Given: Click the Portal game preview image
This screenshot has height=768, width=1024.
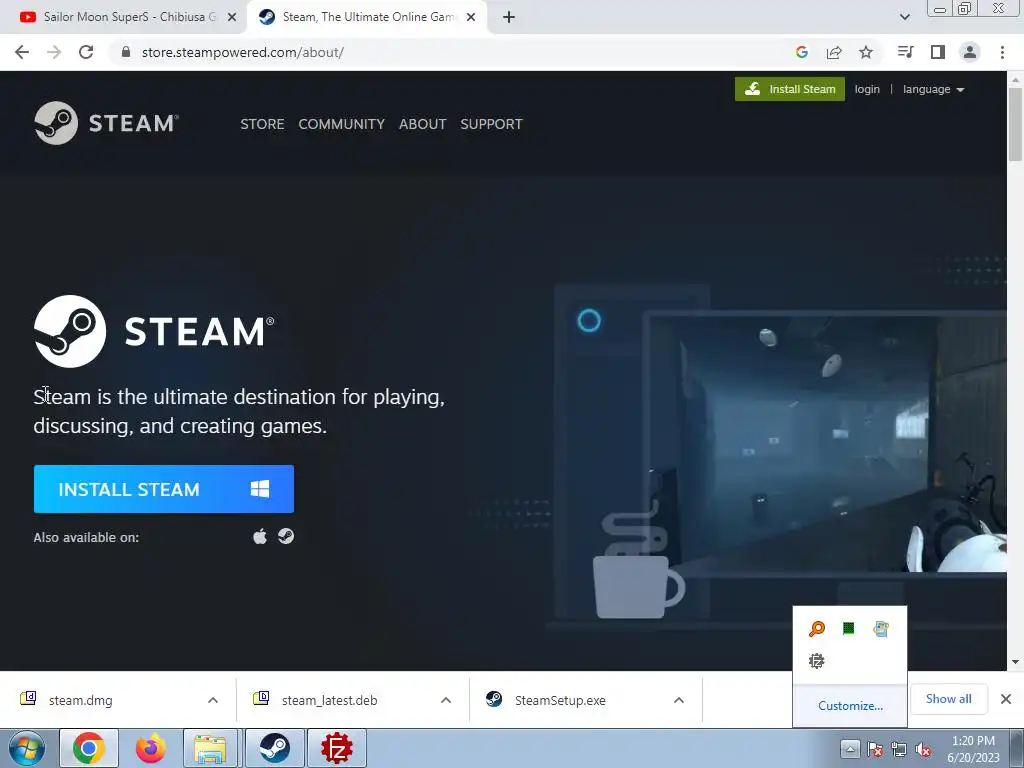Looking at the screenshot, I should click(826, 443).
